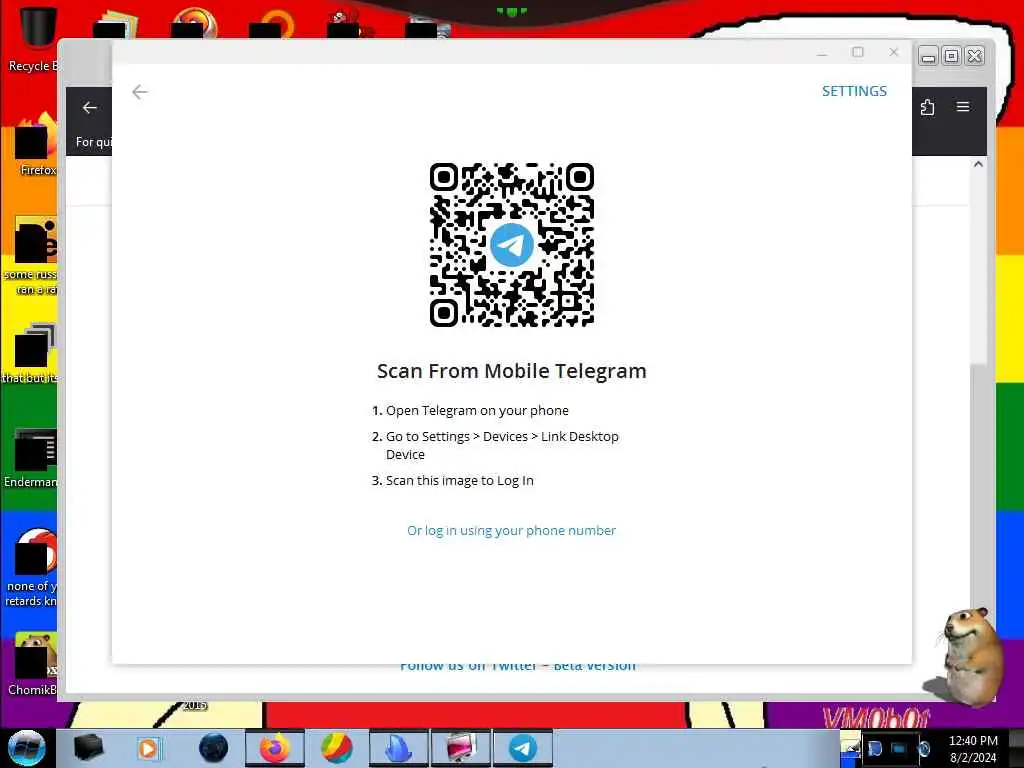Click the 'Scan From Mobile Telegram' heading
1024x768 pixels.
coord(511,371)
